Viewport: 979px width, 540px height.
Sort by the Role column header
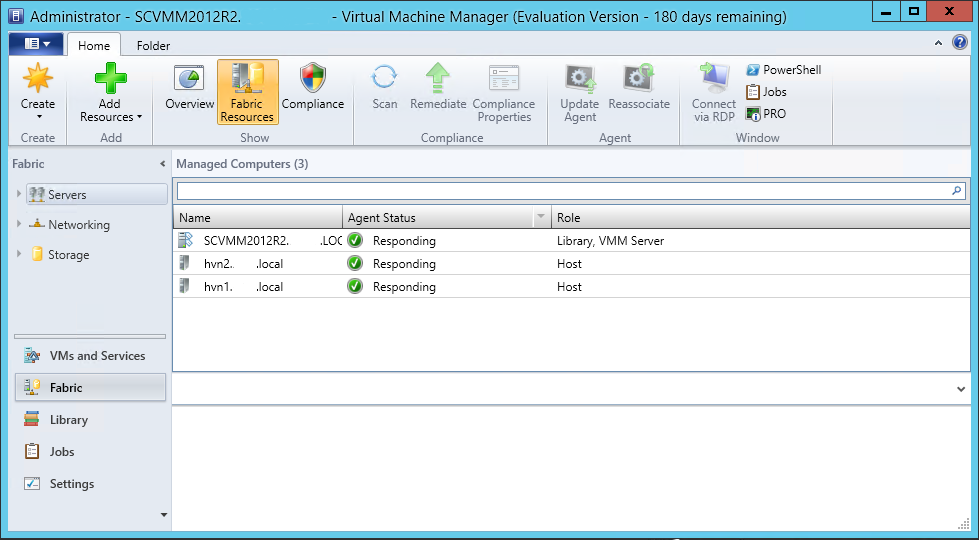pyautogui.click(x=761, y=218)
